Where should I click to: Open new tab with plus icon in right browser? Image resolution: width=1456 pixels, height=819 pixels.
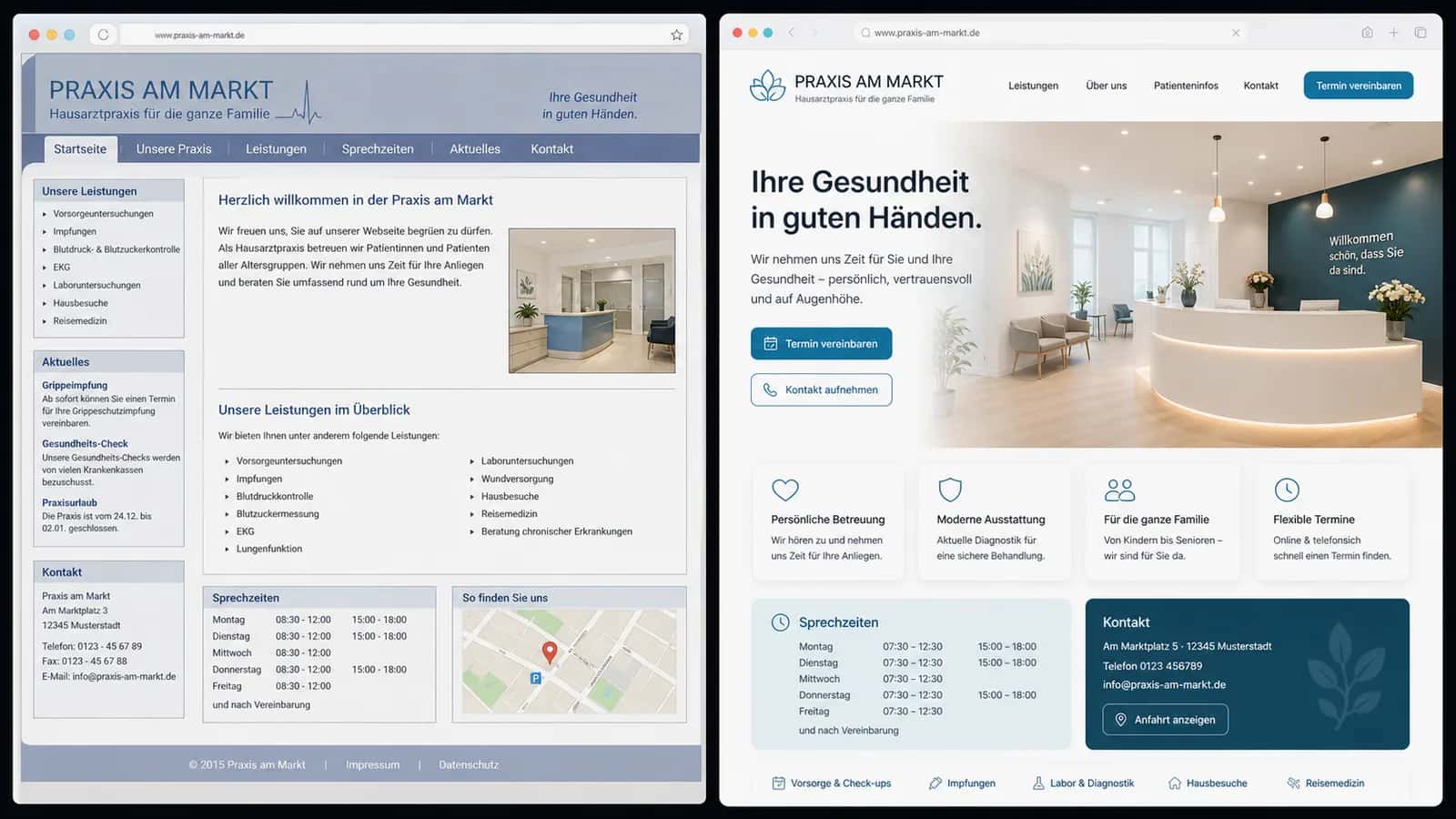pos(1393,33)
